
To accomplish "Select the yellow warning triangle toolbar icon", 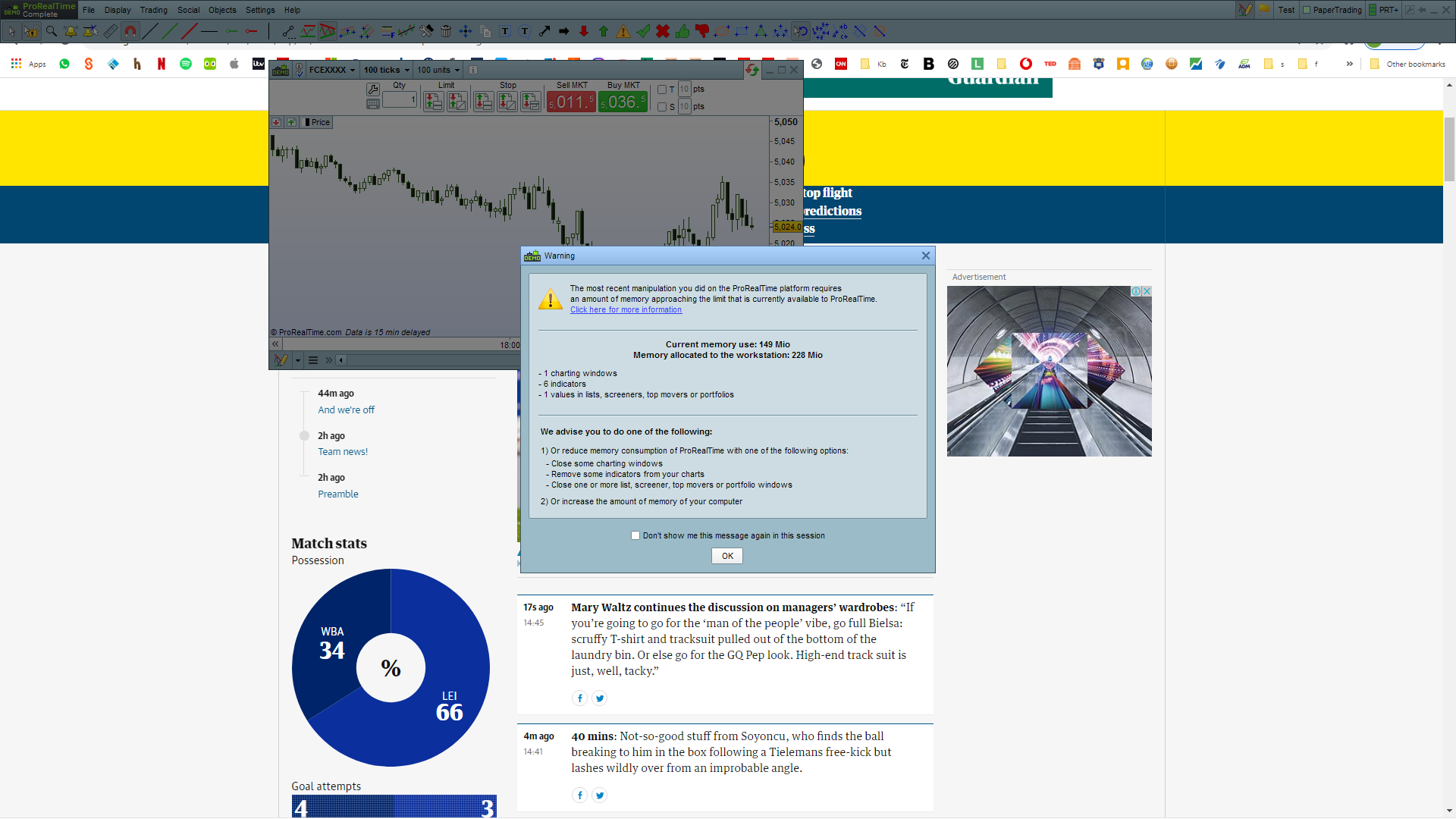I will (623, 31).
